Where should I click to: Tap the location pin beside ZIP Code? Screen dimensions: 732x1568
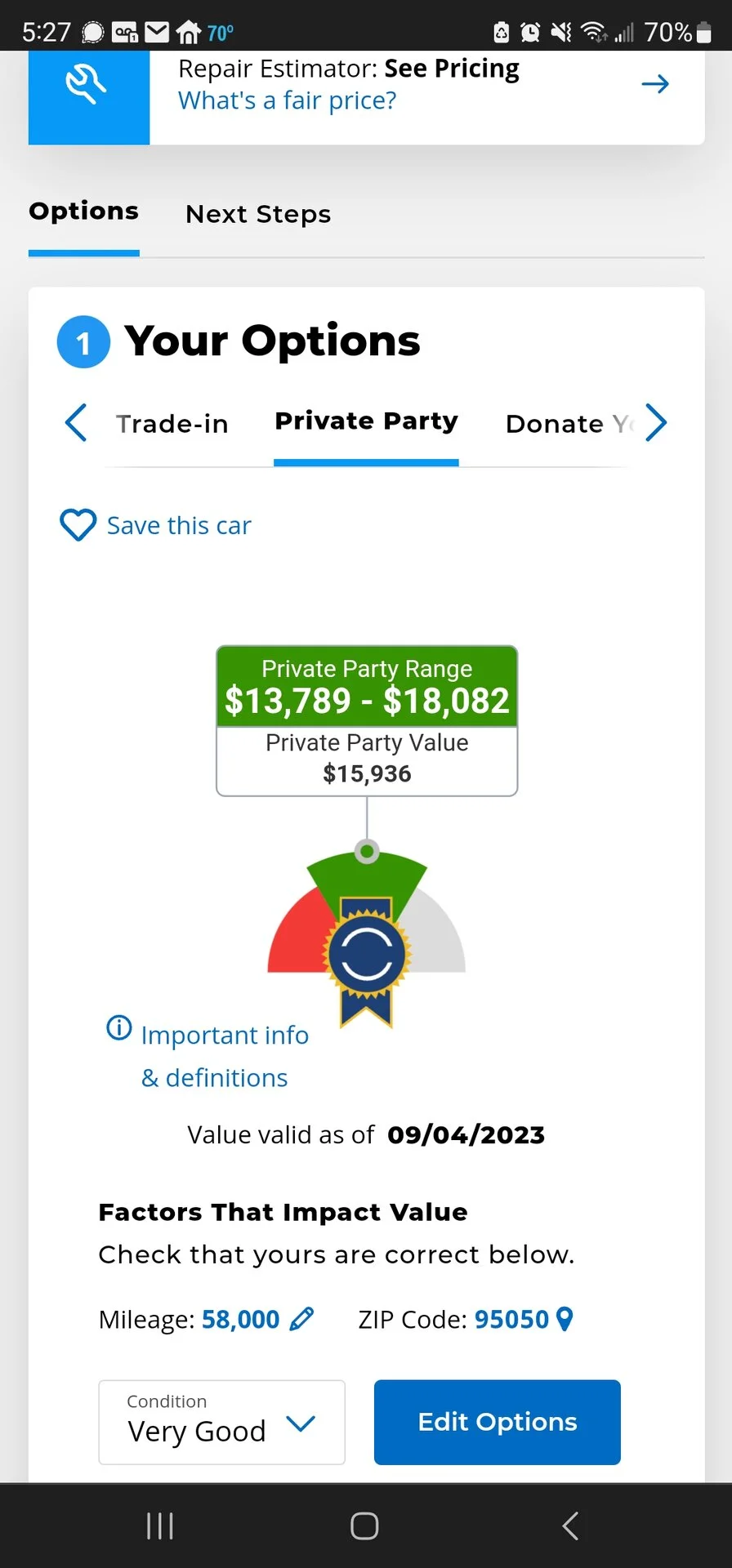click(565, 1319)
